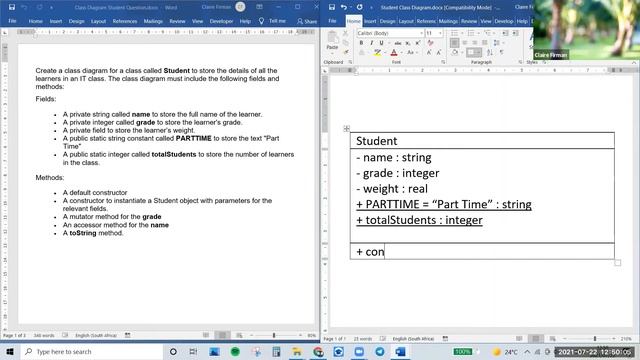Screen dimensions: 640x360
Task: Toggle Italic formatting
Action: click(x=371, y=43)
